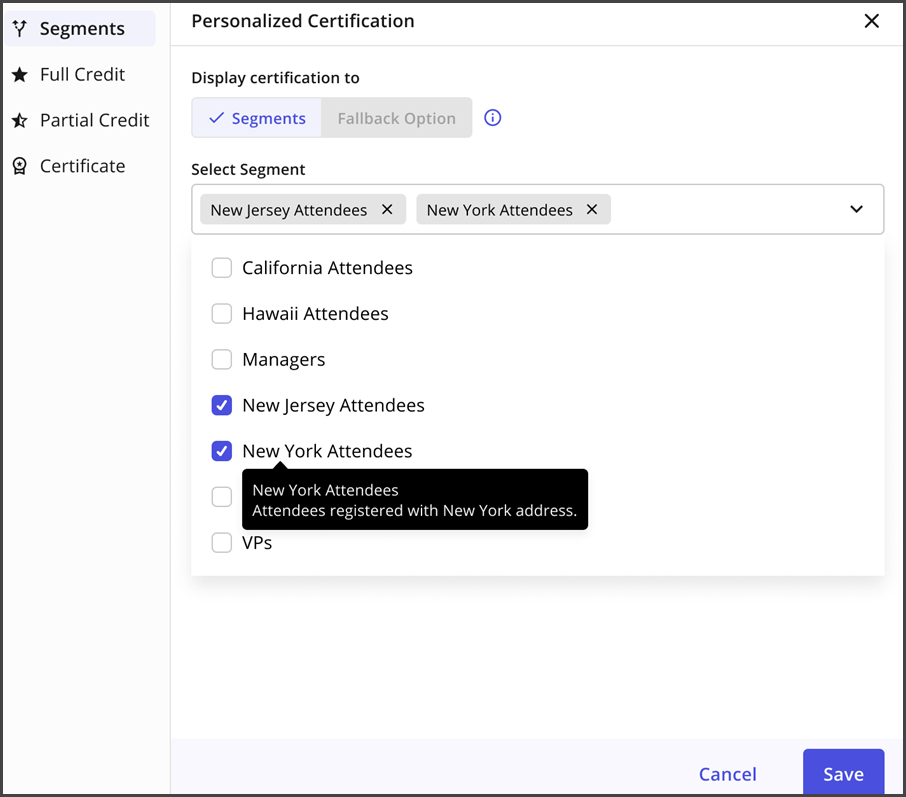The image size is (906, 797).
Task: Check the California Attendees checkbox
Action: pos(221,268)
